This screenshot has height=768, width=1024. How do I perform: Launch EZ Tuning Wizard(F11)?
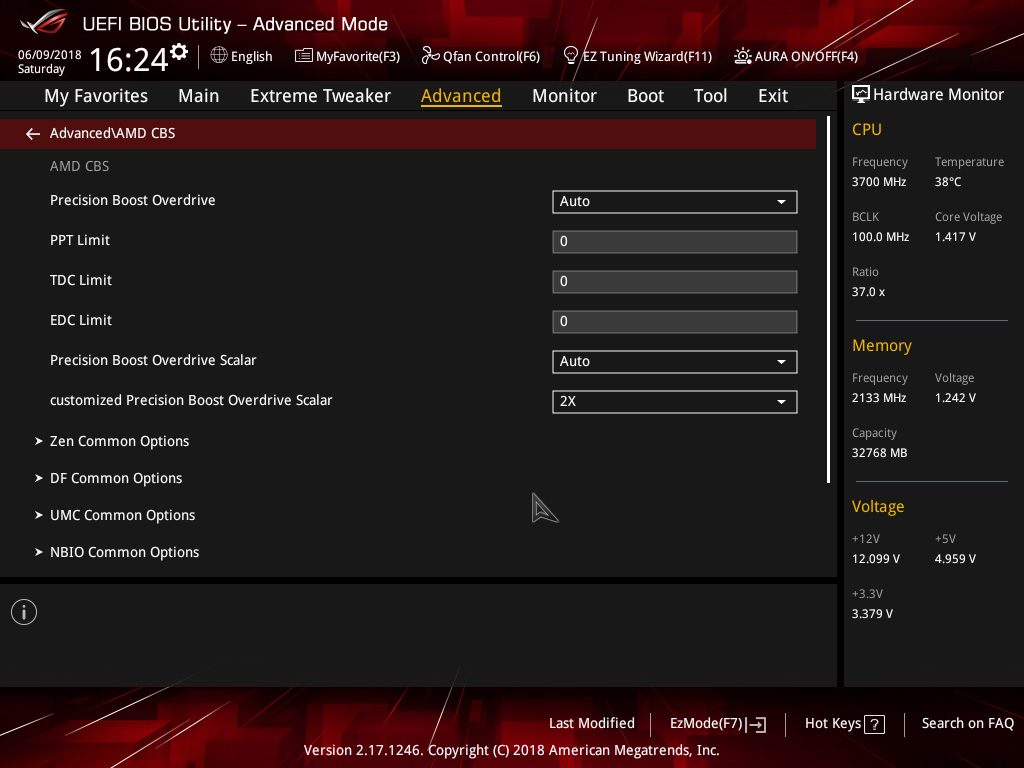(637, 56)
